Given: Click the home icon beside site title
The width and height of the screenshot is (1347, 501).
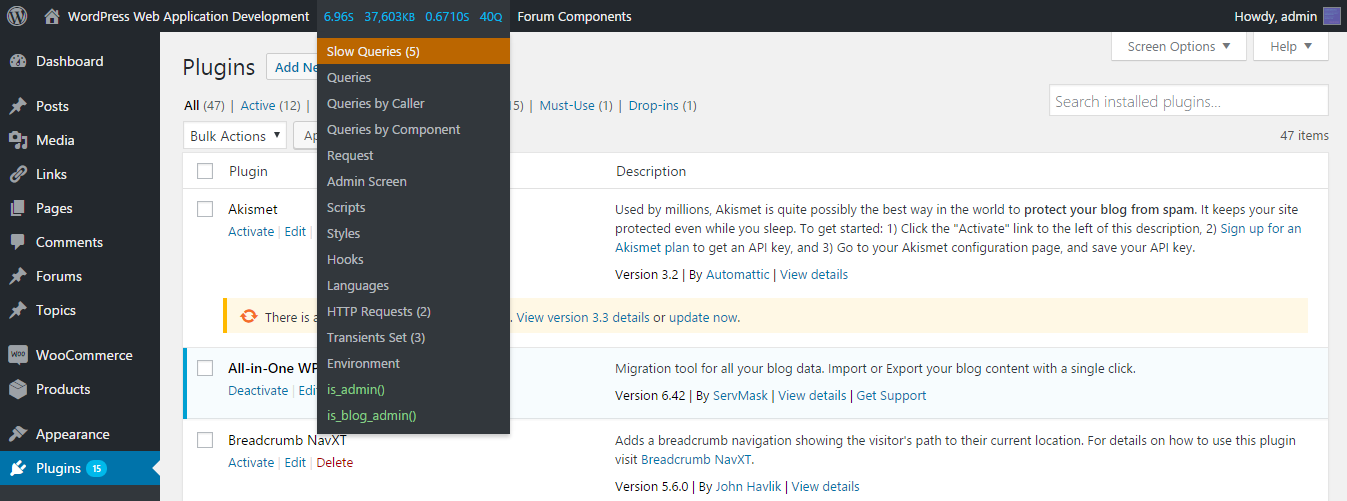Looking at the screenshot, I should point(52,16).
